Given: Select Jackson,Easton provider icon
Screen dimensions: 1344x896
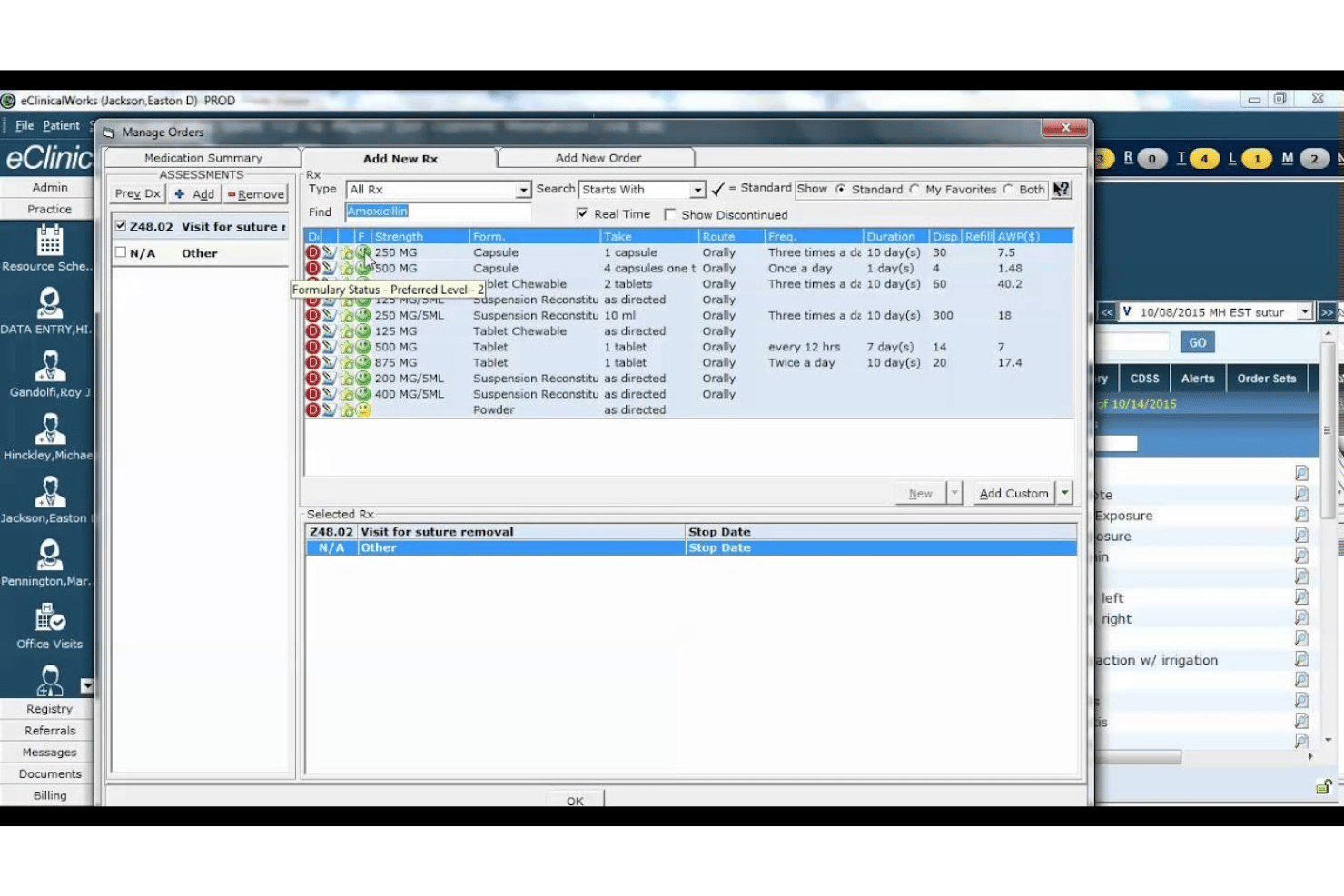Looking at the screenshot, I should (49, 493).
